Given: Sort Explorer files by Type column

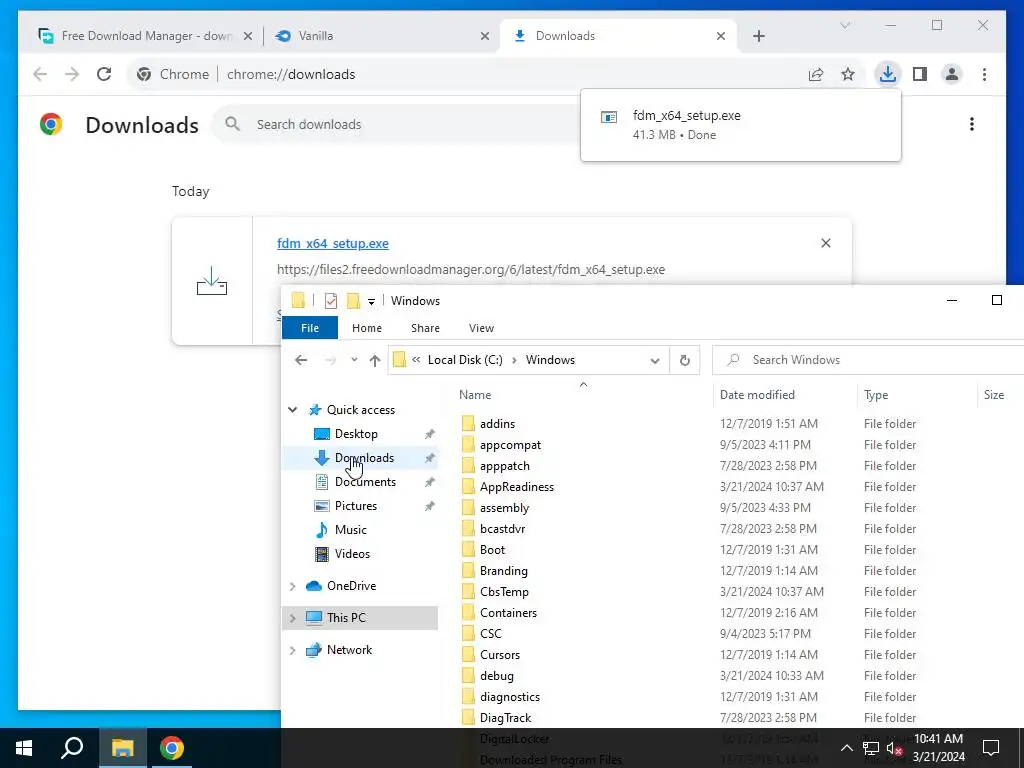Looking at the screenshot, I should 876,394.
